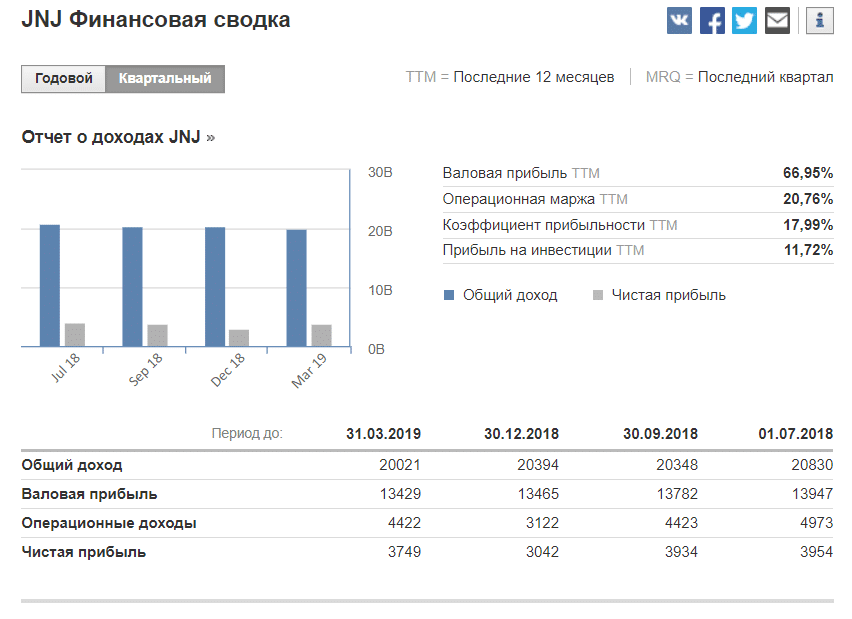
Task: Click the 30.12.2018 period column header
Action: click(x=522, y=434)
